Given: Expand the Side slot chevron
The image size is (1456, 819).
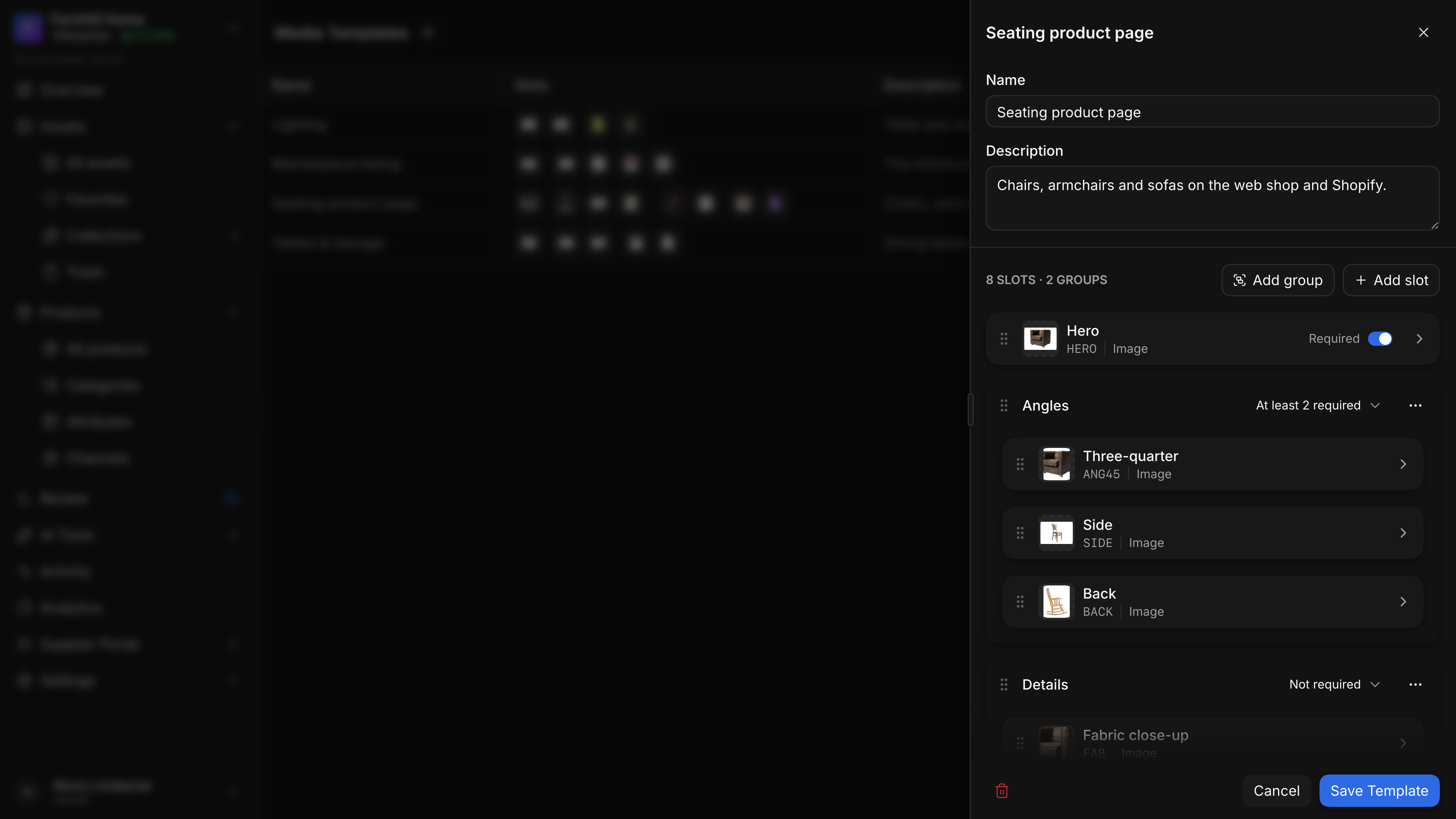Looking at the screenshot, I should (1403, 533).
